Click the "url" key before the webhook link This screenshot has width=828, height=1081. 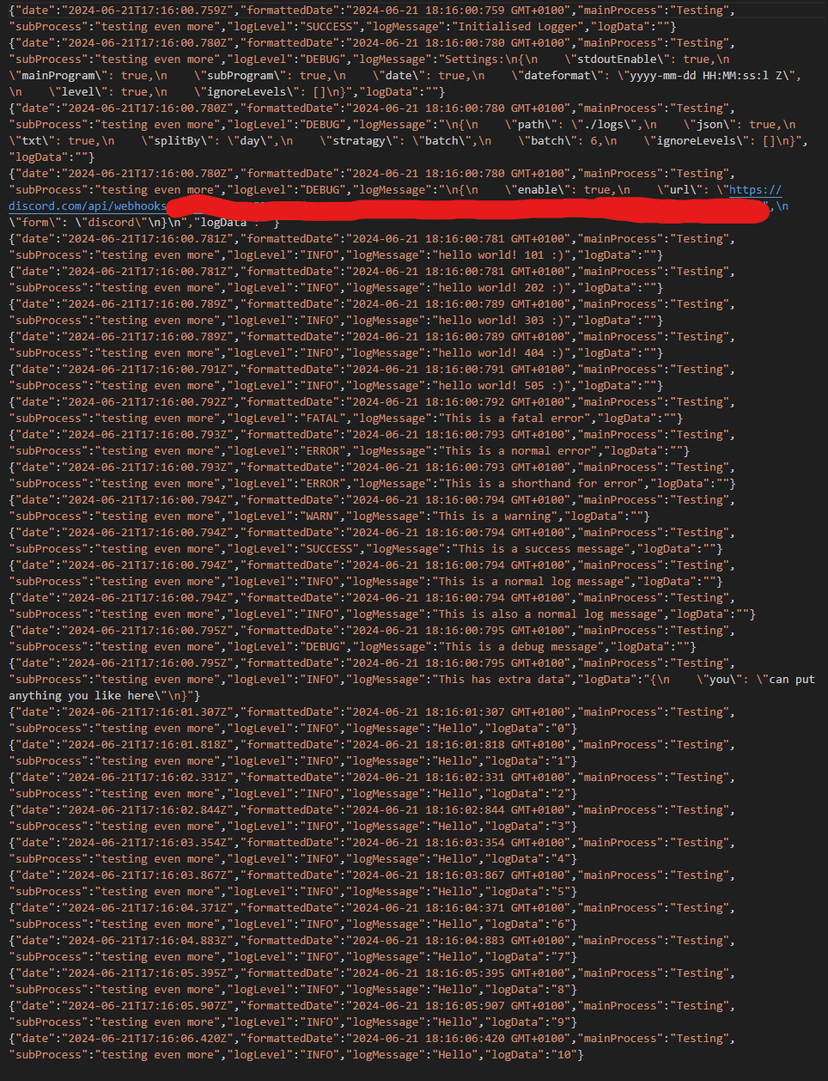(x=680, y=190)
